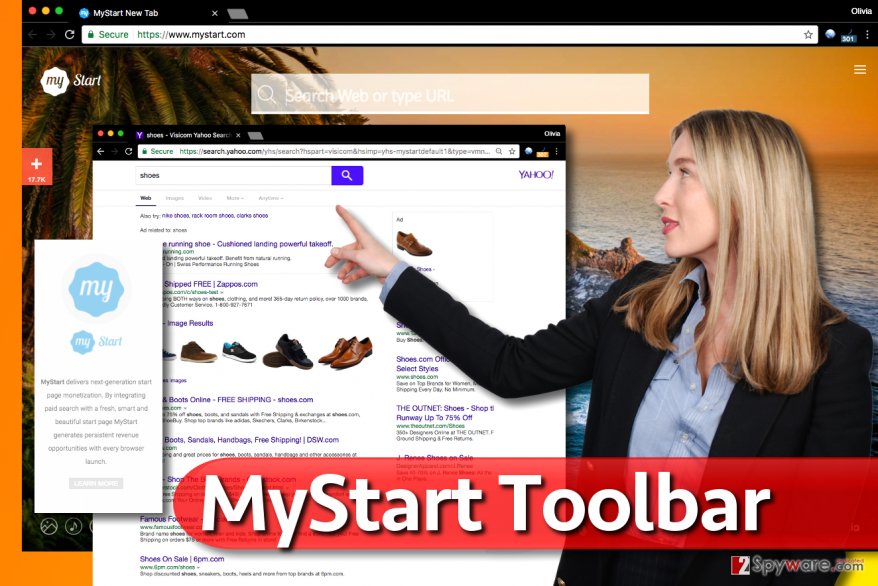The width and height of the screenshot is (878, 586).
Task: Close the MyStart New Tab tab
Action: click(214, 13)
